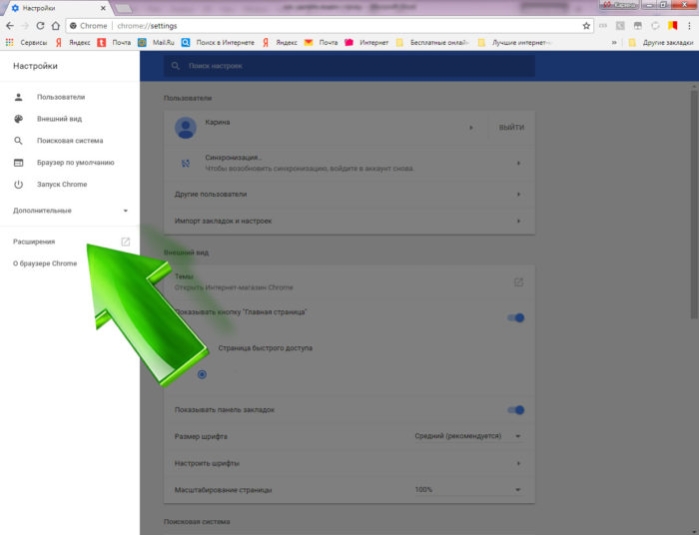Open Расширения external link icon in sidebar
The height and width of the screenshot is (535, 699).
pos(126,242)
